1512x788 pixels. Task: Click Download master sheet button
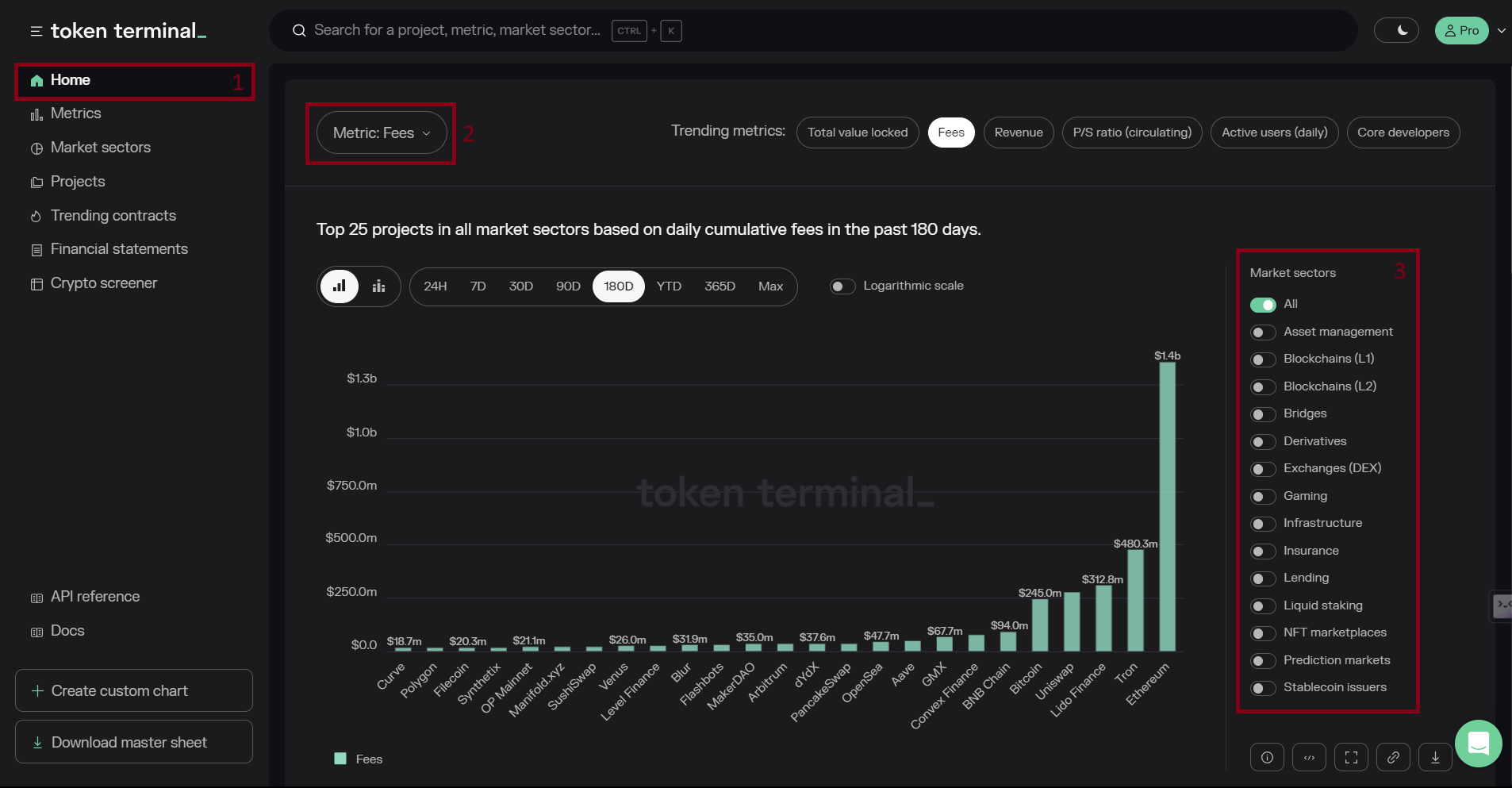tap(133, 742)
